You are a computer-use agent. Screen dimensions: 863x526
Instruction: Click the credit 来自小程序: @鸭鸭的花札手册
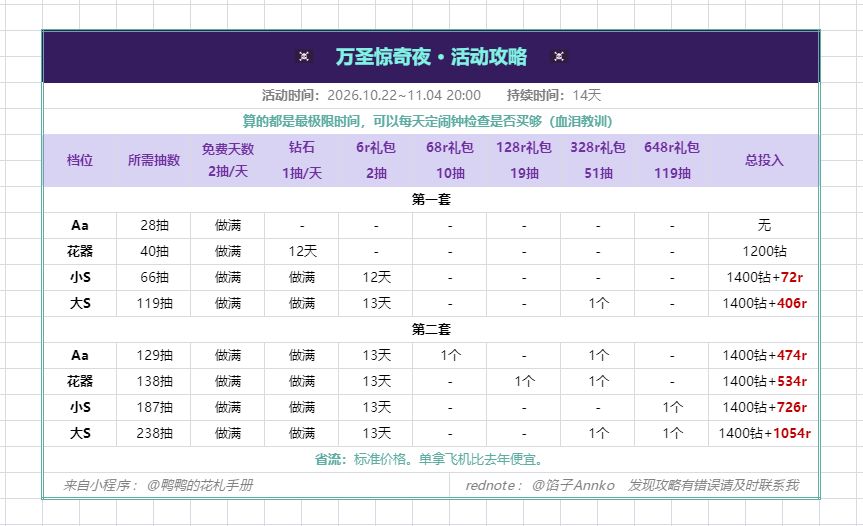click(x=158, y=485)
